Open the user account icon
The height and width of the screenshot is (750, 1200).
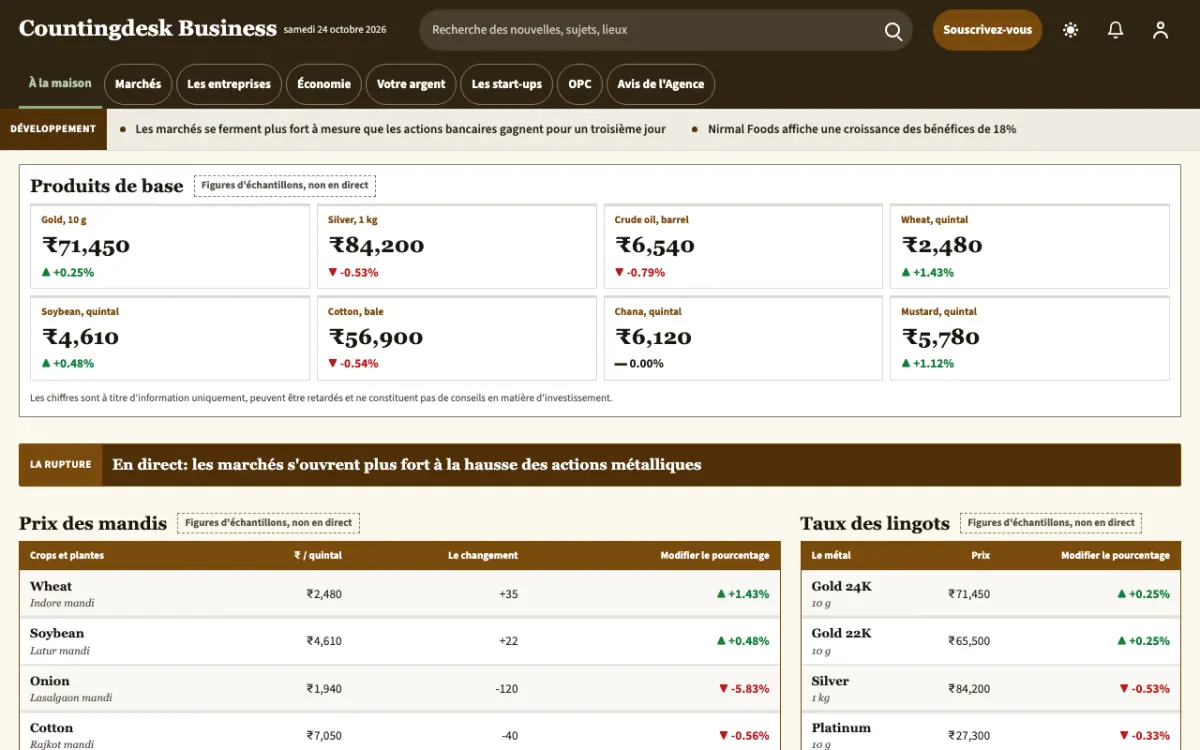pyautogui.click(x=1160, y=30)
